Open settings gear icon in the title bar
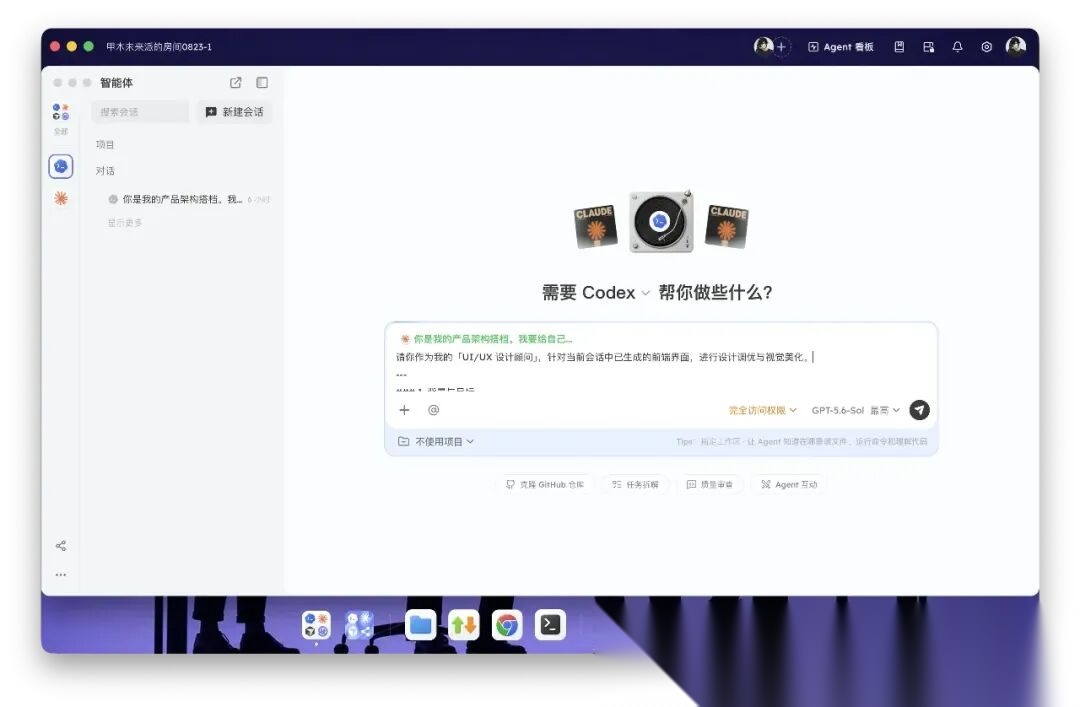The width and height of the screenshot is (1080, 707). click(986, 47)
